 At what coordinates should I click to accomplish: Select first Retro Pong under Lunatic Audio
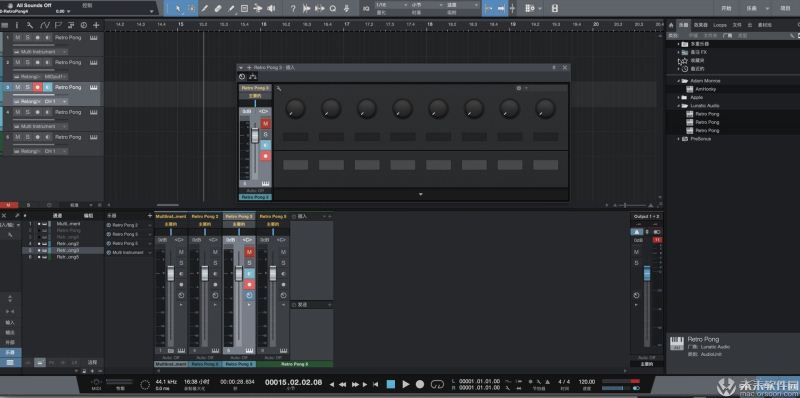tap(707, 114)
